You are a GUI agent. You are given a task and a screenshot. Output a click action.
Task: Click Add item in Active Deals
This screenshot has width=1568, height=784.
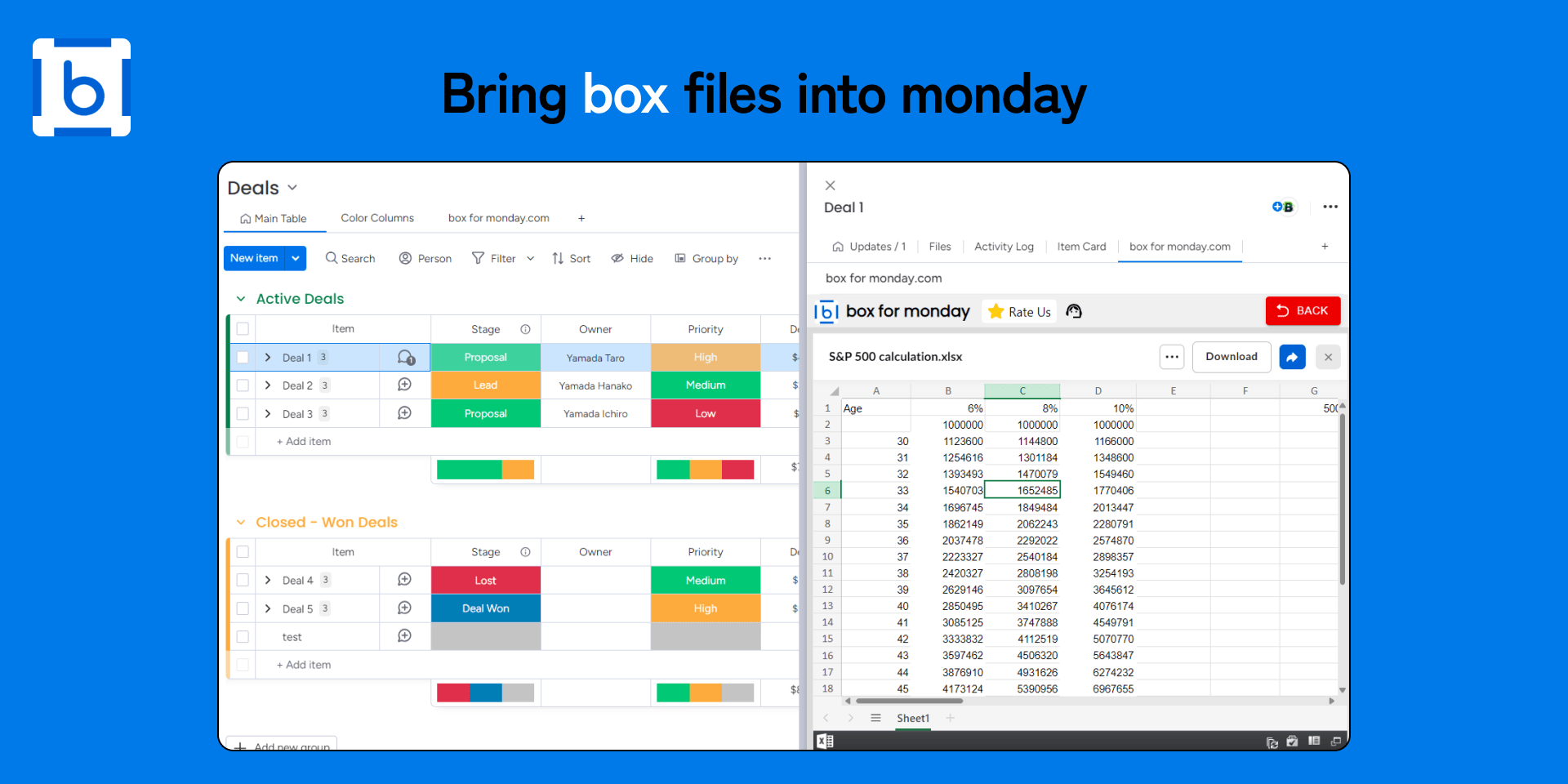(x=304, y=441)
